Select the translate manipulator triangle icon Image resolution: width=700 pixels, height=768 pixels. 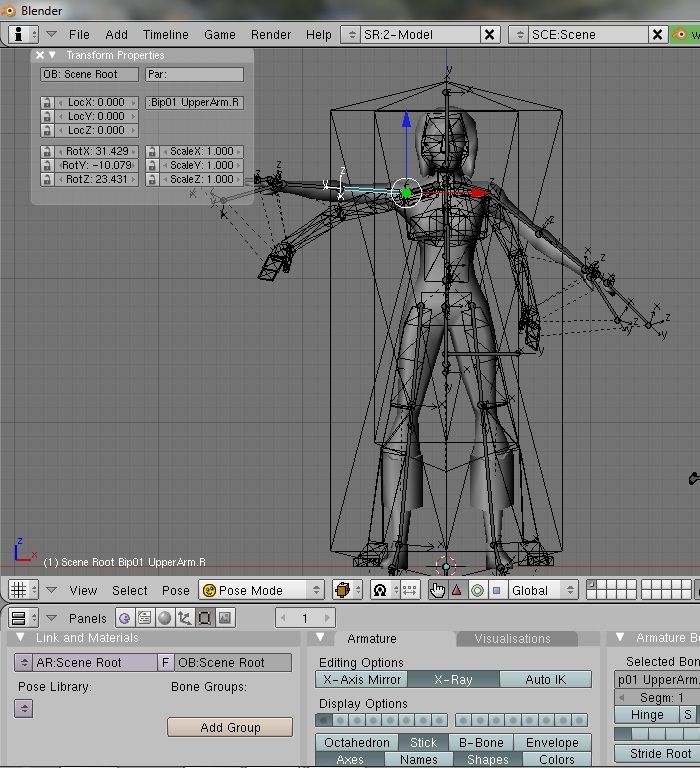[457, 590]
